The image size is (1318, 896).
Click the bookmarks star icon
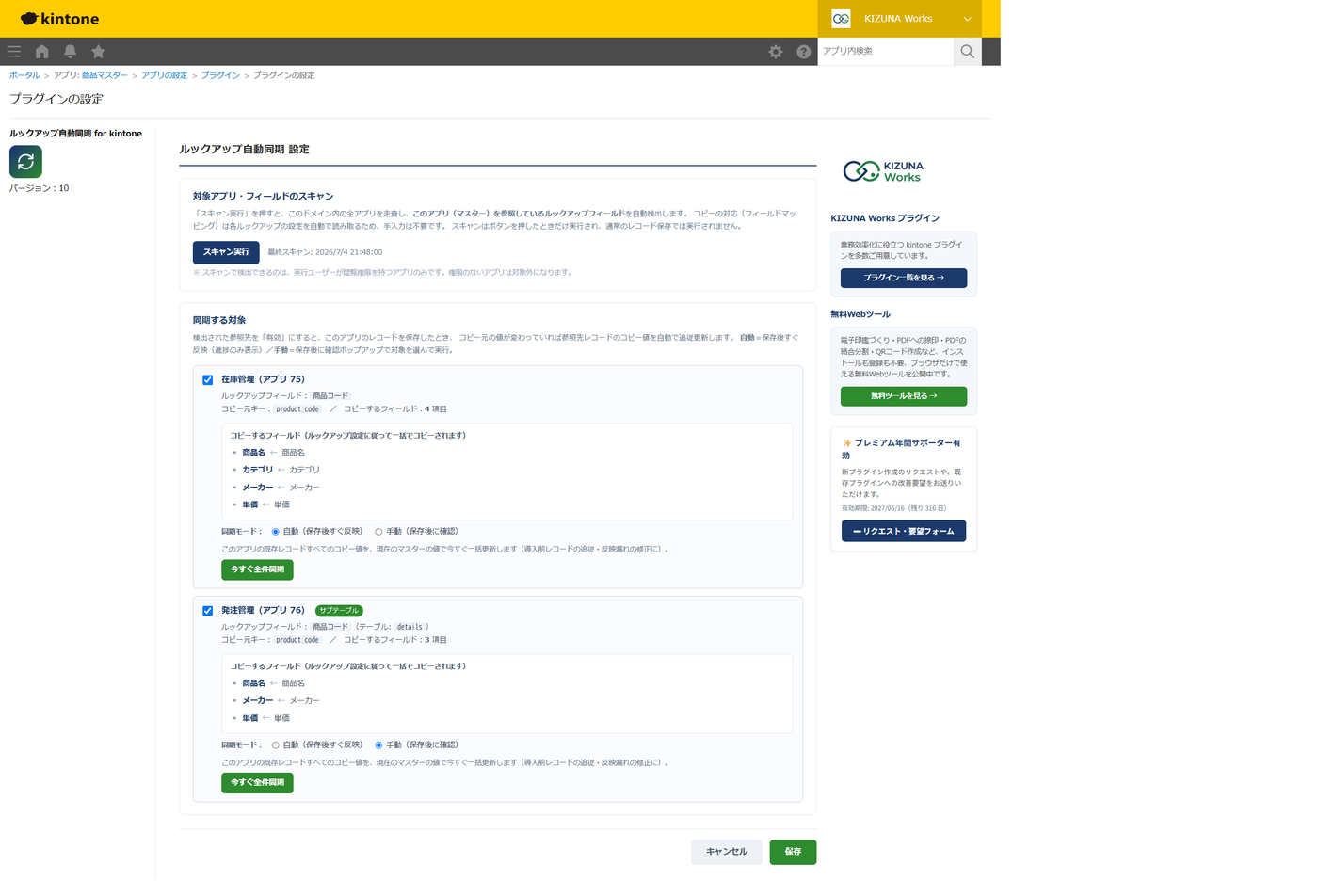coord(98,52)
